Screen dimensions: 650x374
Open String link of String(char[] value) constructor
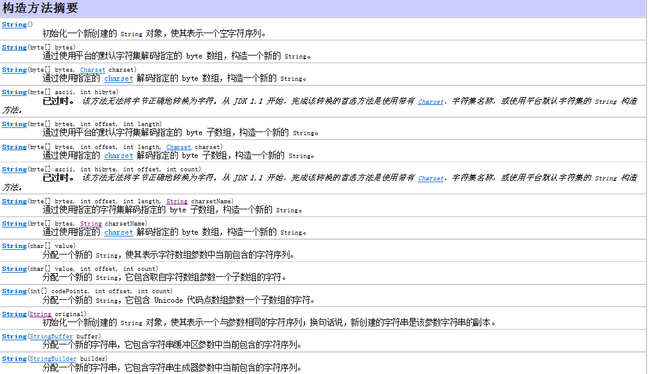14,246
